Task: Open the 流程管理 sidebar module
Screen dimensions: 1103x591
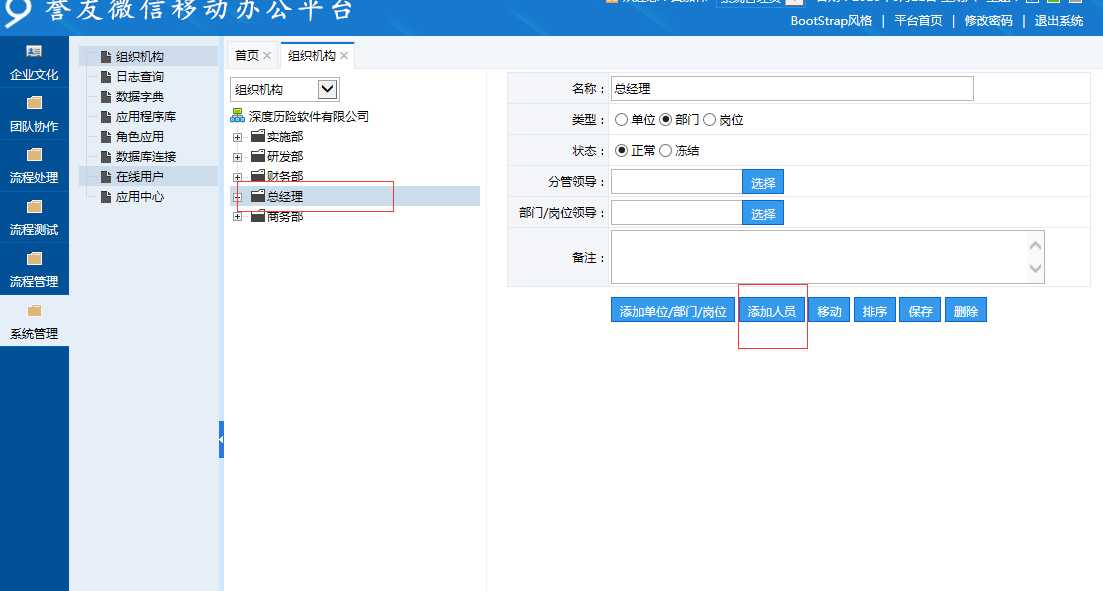Action: click(x=34, y=269)
